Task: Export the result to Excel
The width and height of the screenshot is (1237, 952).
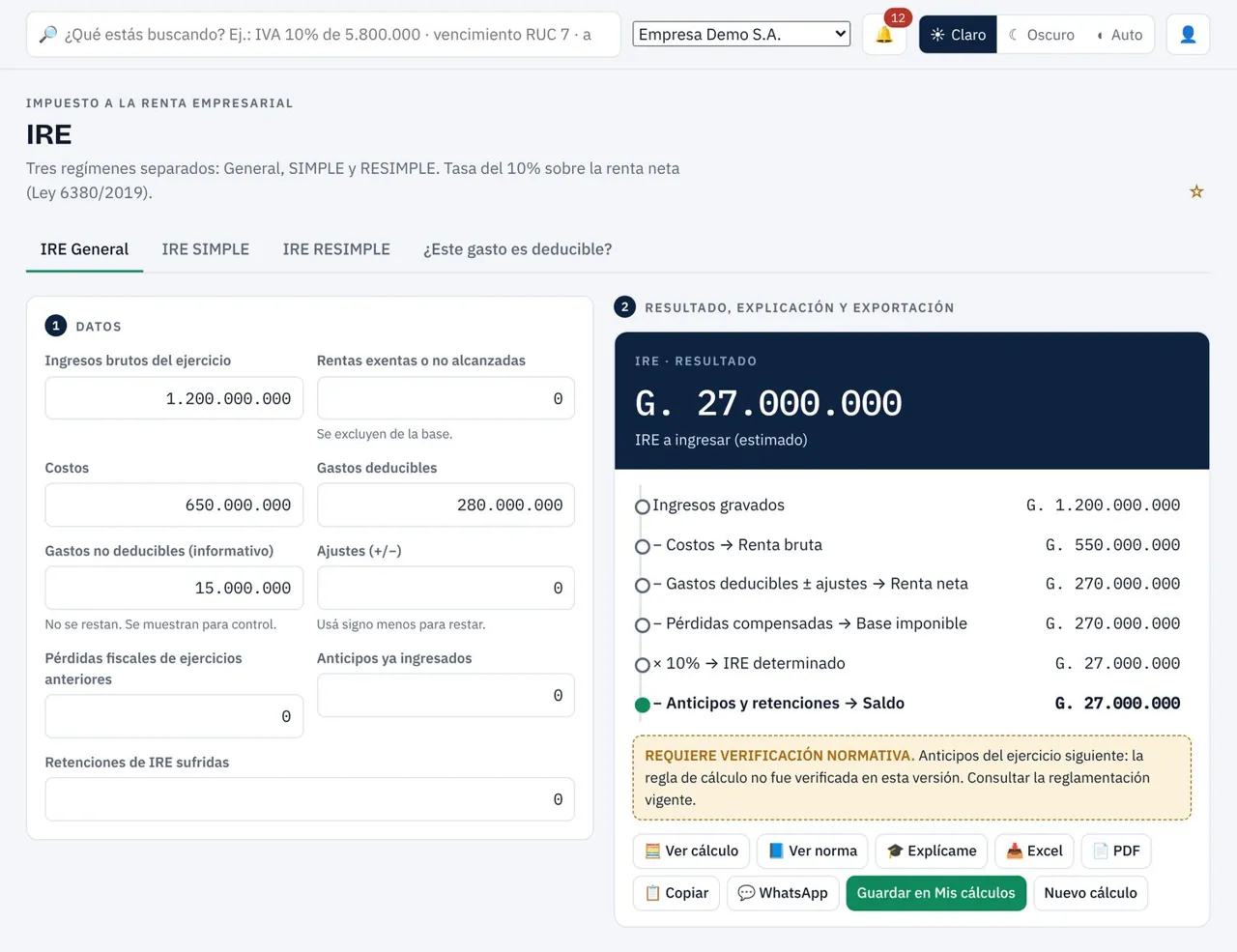Action: pos(1034,851)
